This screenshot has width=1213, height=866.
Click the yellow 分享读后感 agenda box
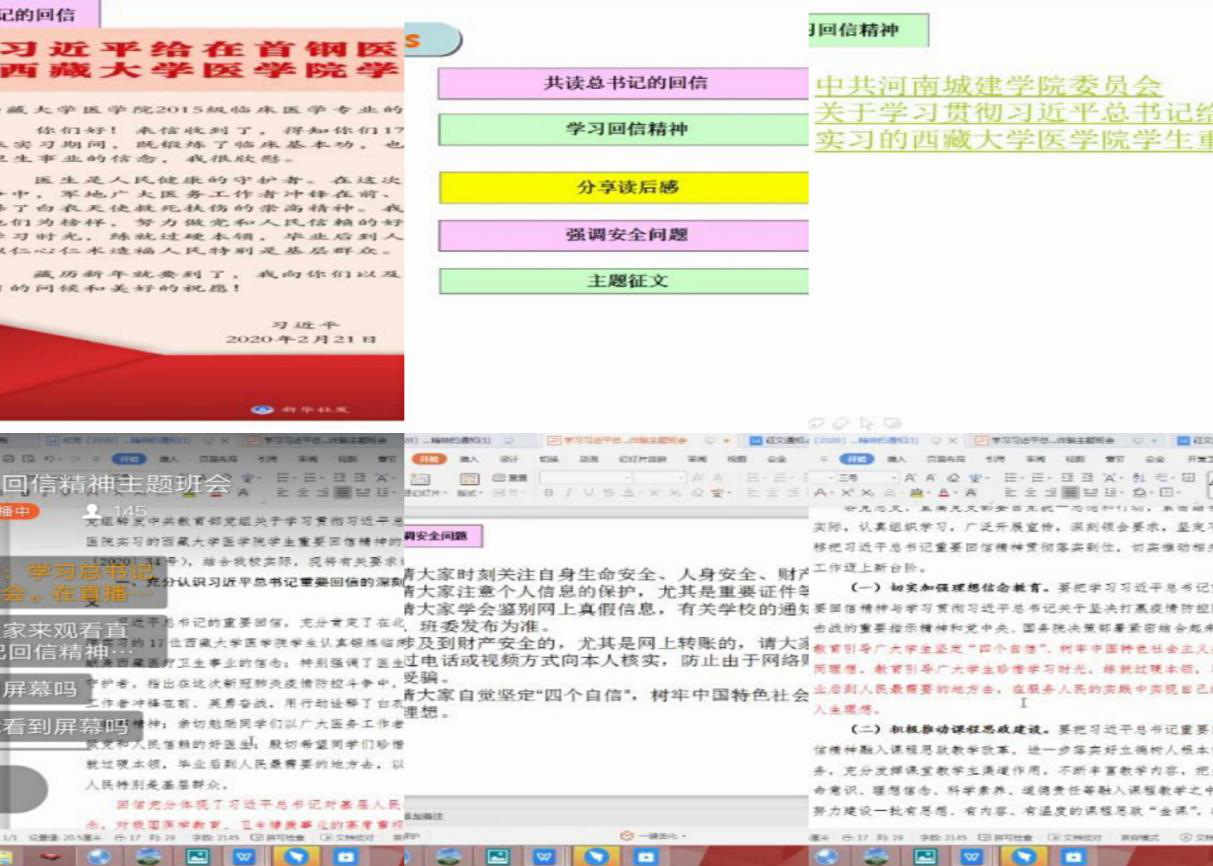point(624,187)
